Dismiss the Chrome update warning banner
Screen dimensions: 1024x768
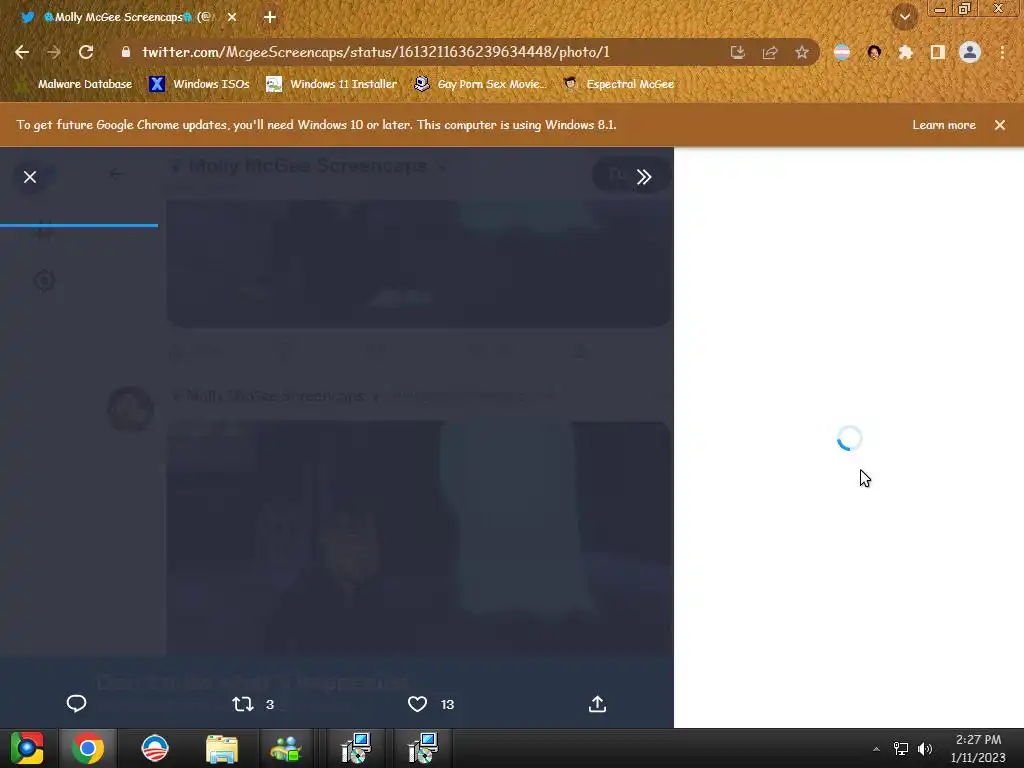(1000, 125)
